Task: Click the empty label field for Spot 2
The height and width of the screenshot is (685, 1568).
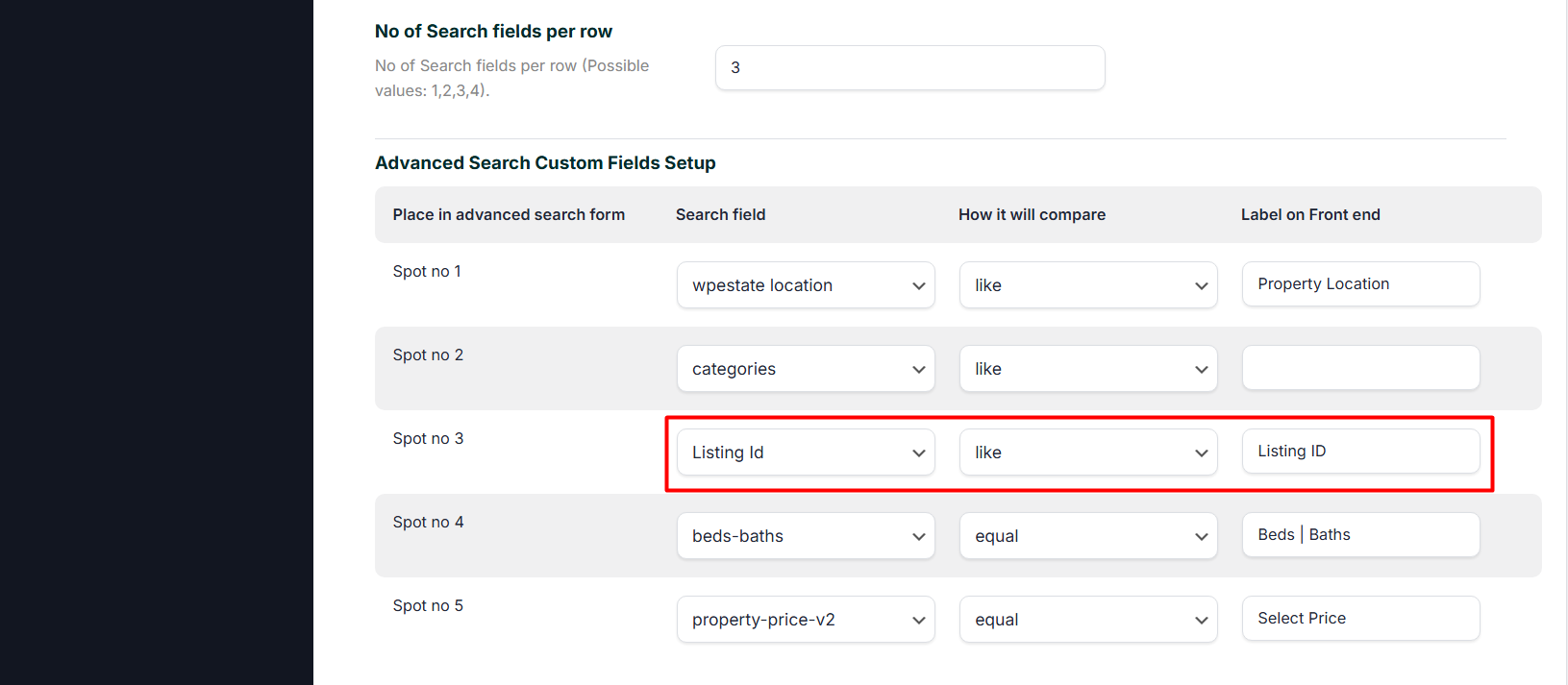Action: [1360, 368]
